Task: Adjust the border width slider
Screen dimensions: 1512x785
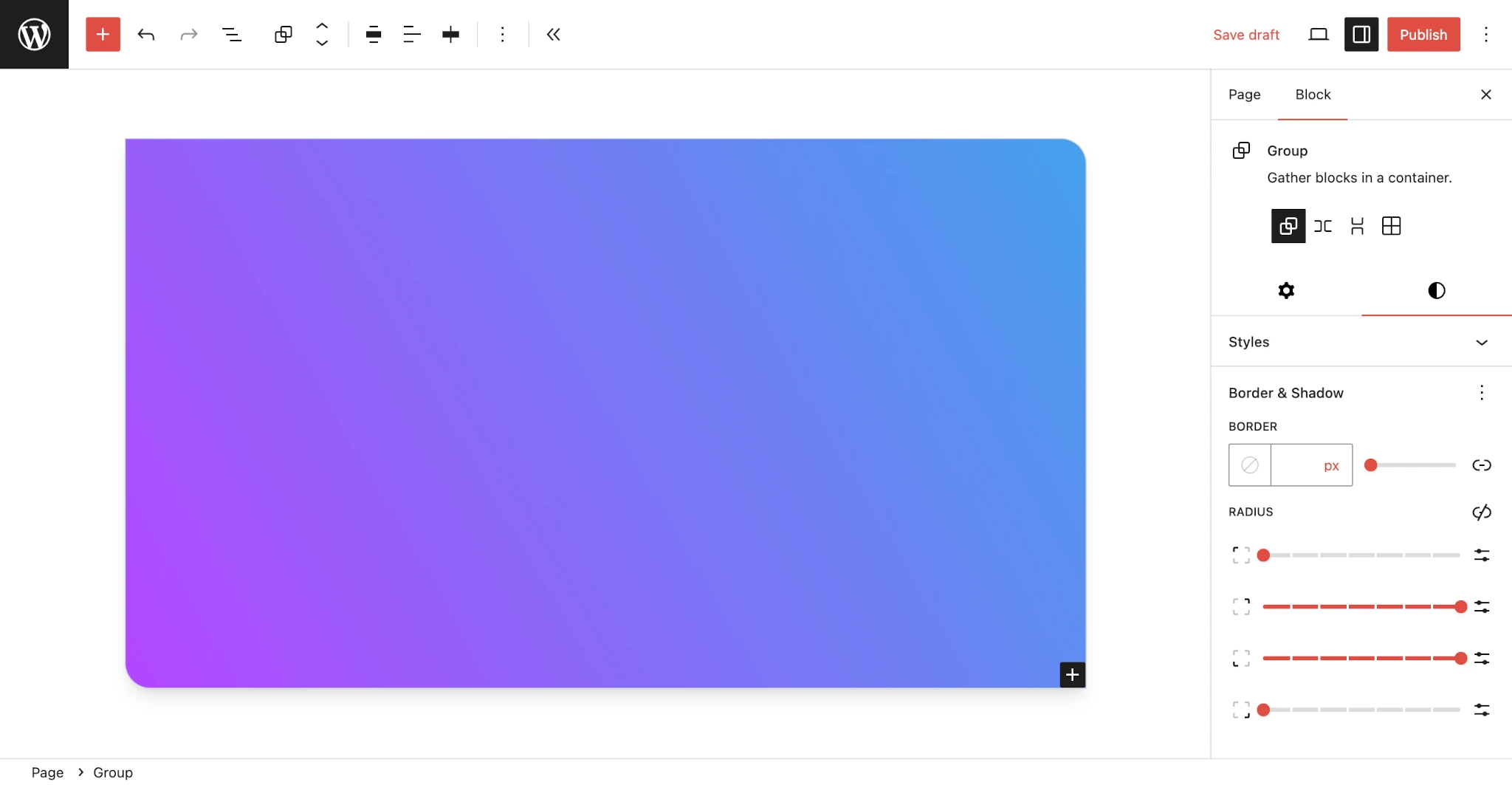Action: pos(1410,465)
